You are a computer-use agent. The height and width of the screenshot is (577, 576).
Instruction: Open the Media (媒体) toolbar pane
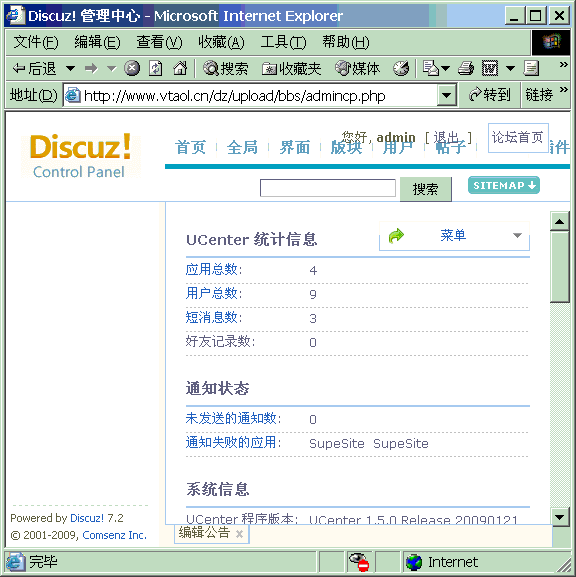point(357,68)
